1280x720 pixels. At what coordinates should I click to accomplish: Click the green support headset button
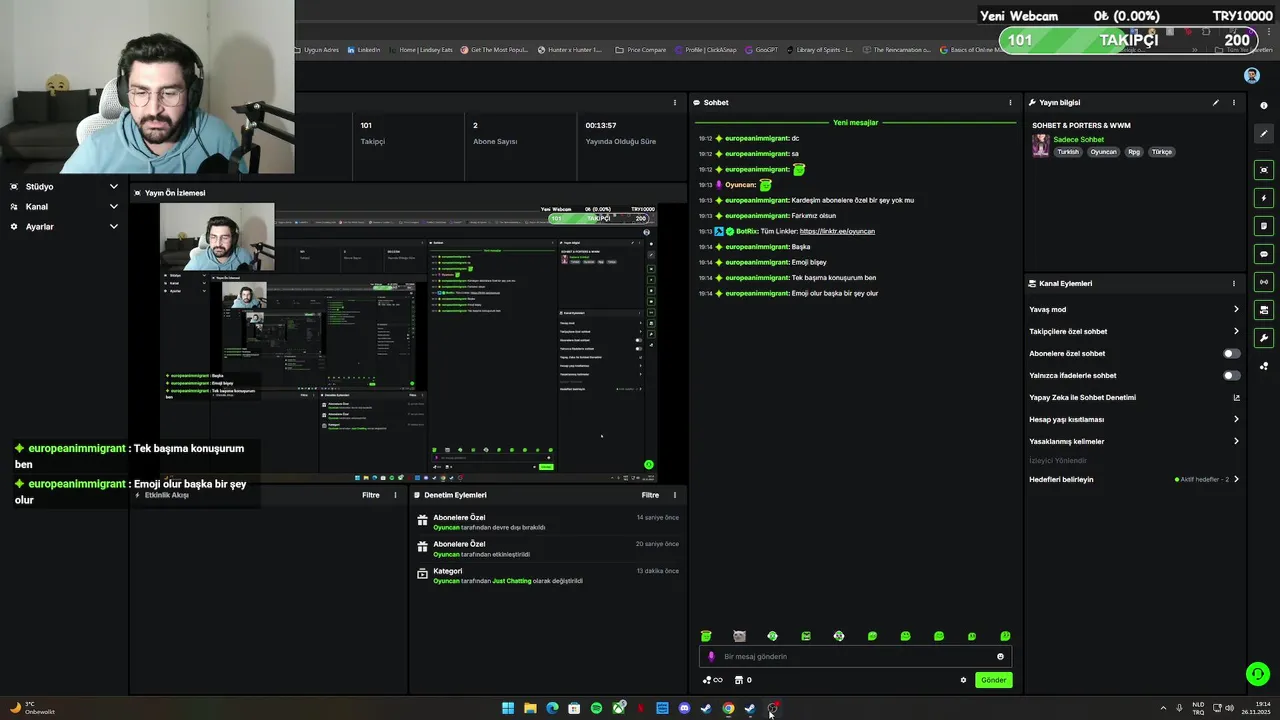pos(1258,674)
